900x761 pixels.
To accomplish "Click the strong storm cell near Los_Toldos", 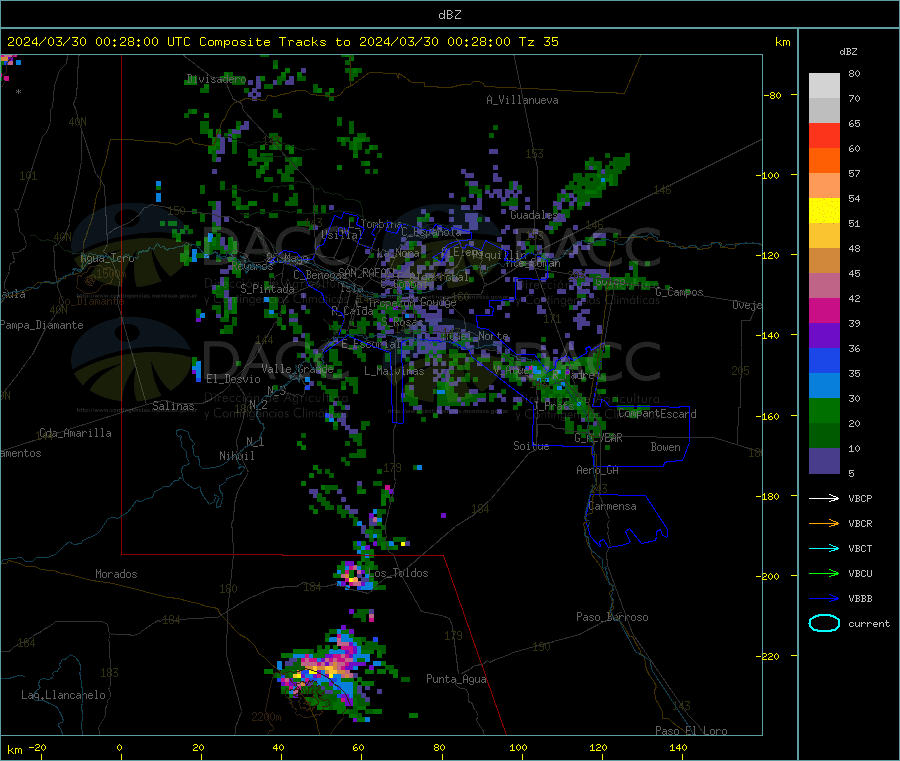I will click(355, 575).
